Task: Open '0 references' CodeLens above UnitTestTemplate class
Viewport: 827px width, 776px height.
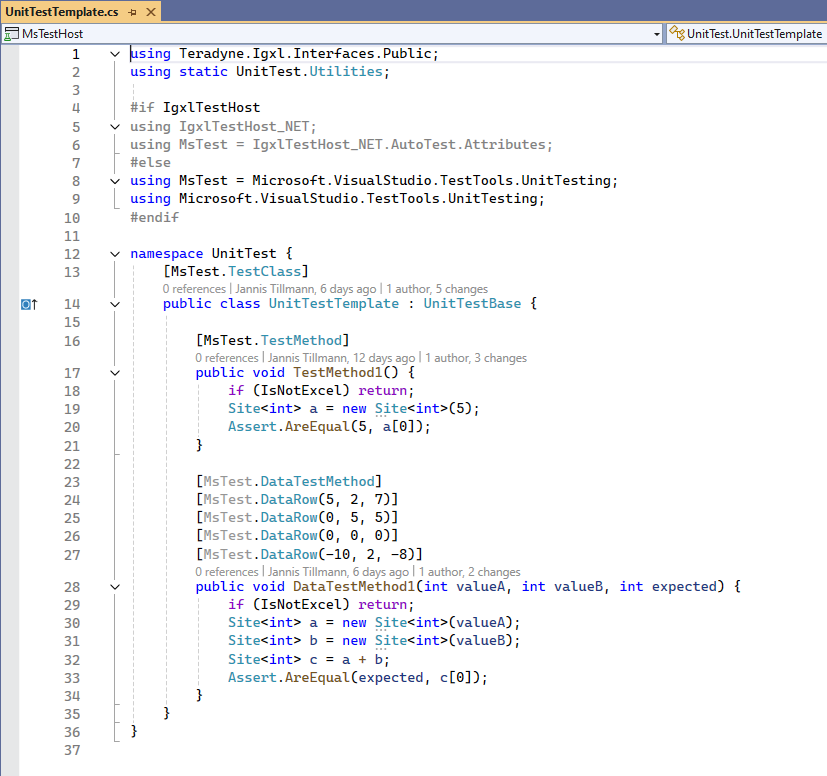Action: (x=194, y=289)
